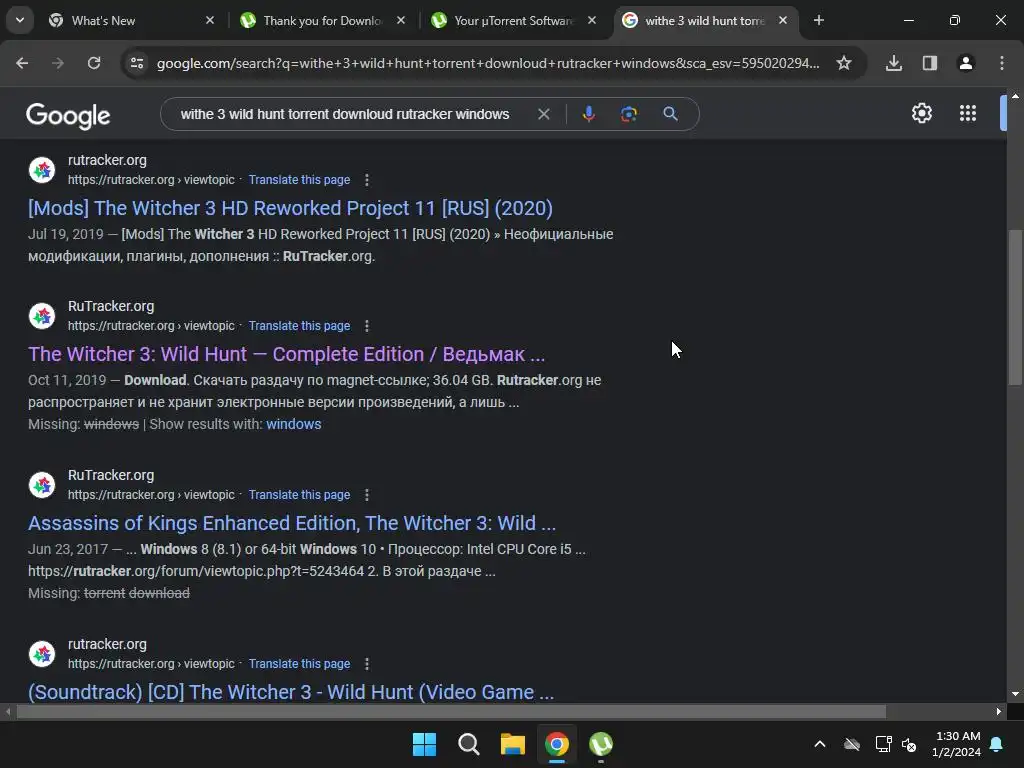The image size is (1024, 768).
Task: Open more options for HD Reworked Project result
Action: point(367,180)
